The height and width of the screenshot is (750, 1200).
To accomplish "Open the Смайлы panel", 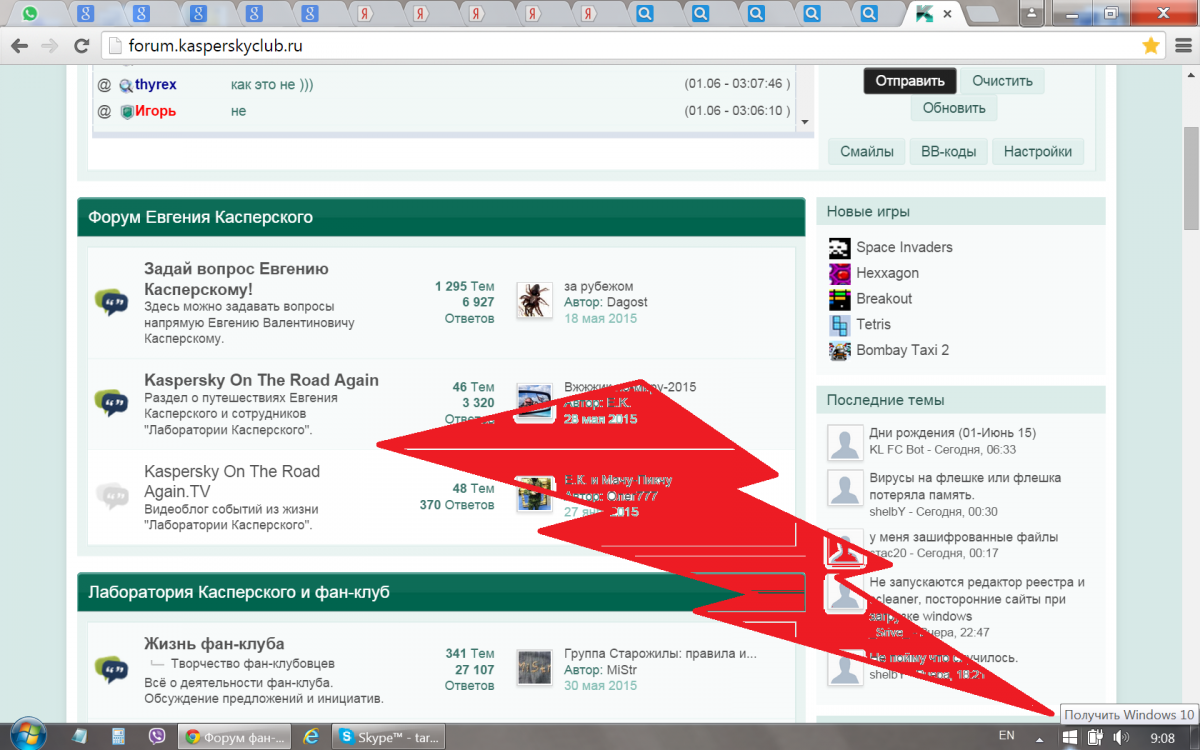I will coord(867,152).
